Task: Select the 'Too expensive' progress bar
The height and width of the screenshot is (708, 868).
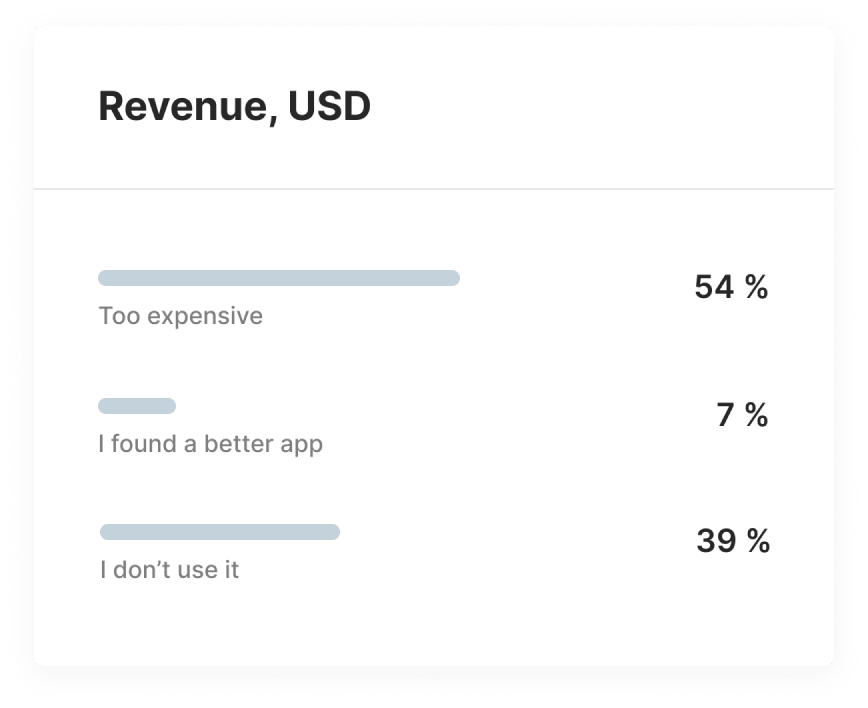Action: click(279, 278)
